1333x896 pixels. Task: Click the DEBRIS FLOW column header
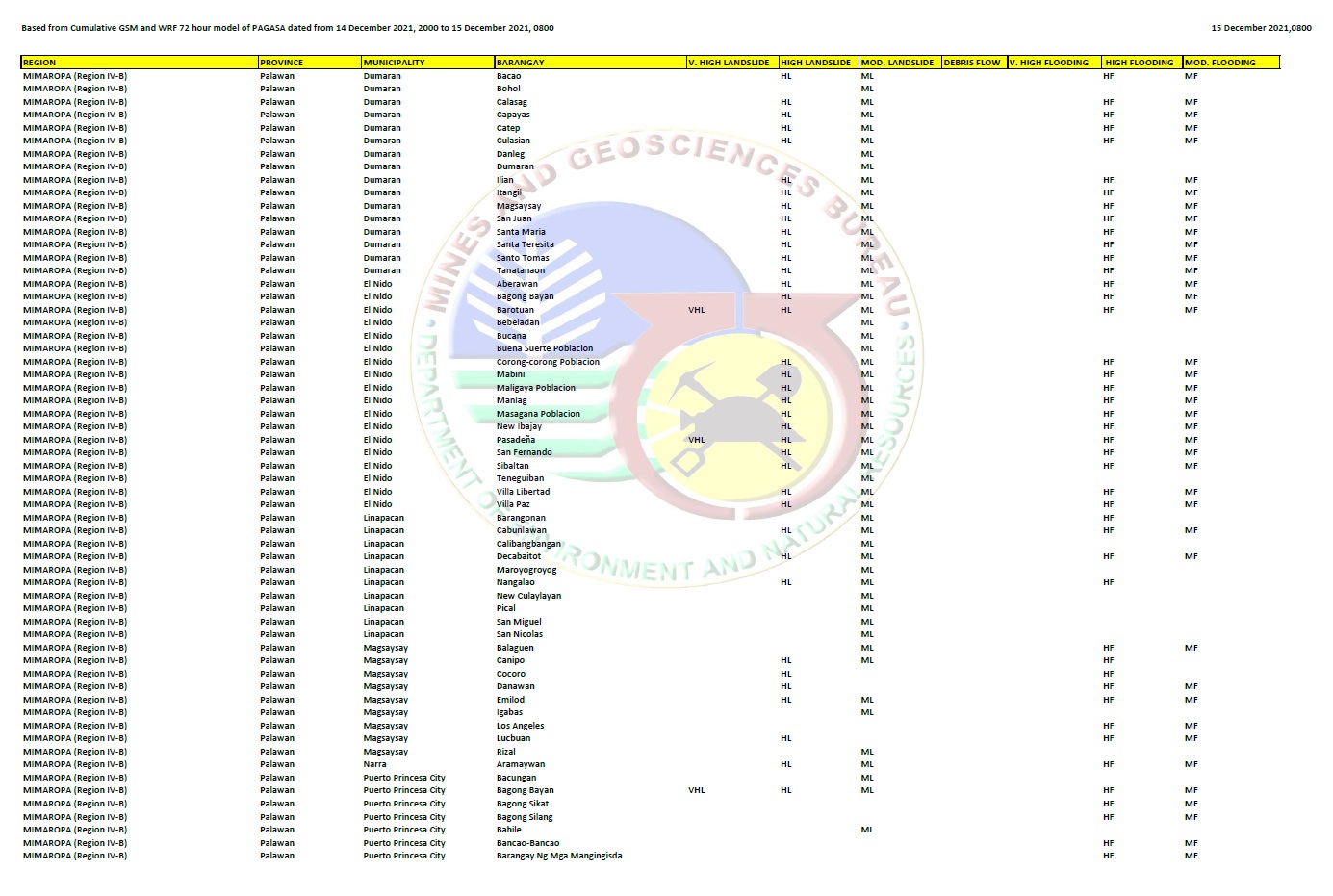point(974,62)
